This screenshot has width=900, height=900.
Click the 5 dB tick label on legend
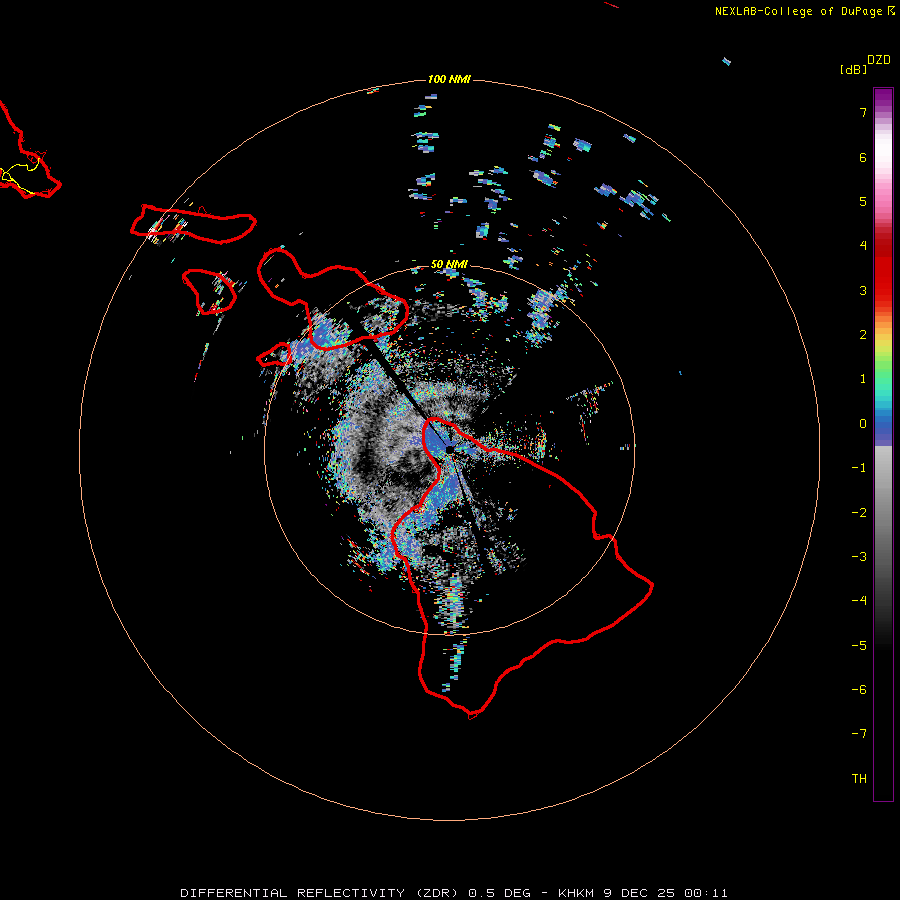pos(863,201)
